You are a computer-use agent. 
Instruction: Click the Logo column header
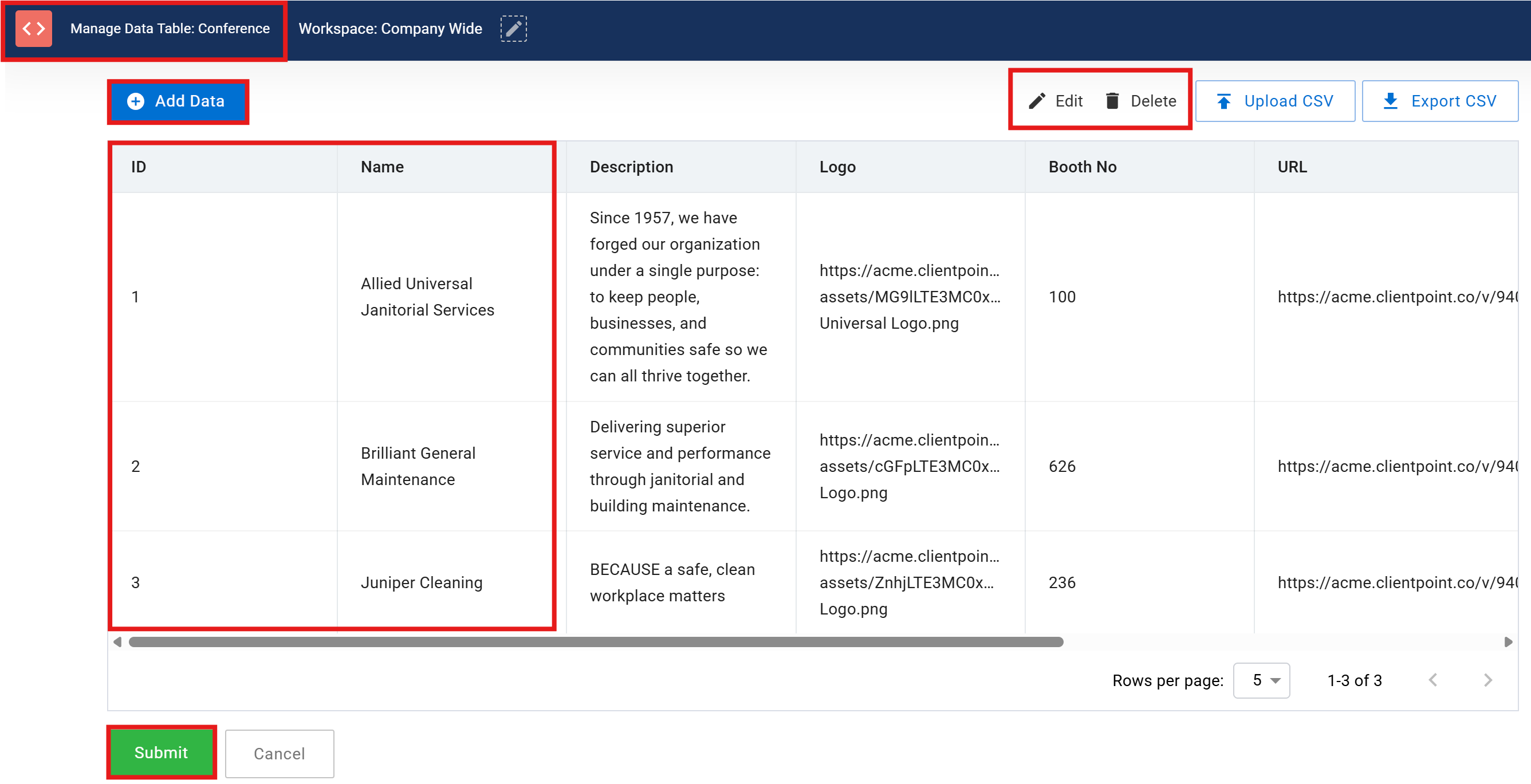click(x=911, y=167)
